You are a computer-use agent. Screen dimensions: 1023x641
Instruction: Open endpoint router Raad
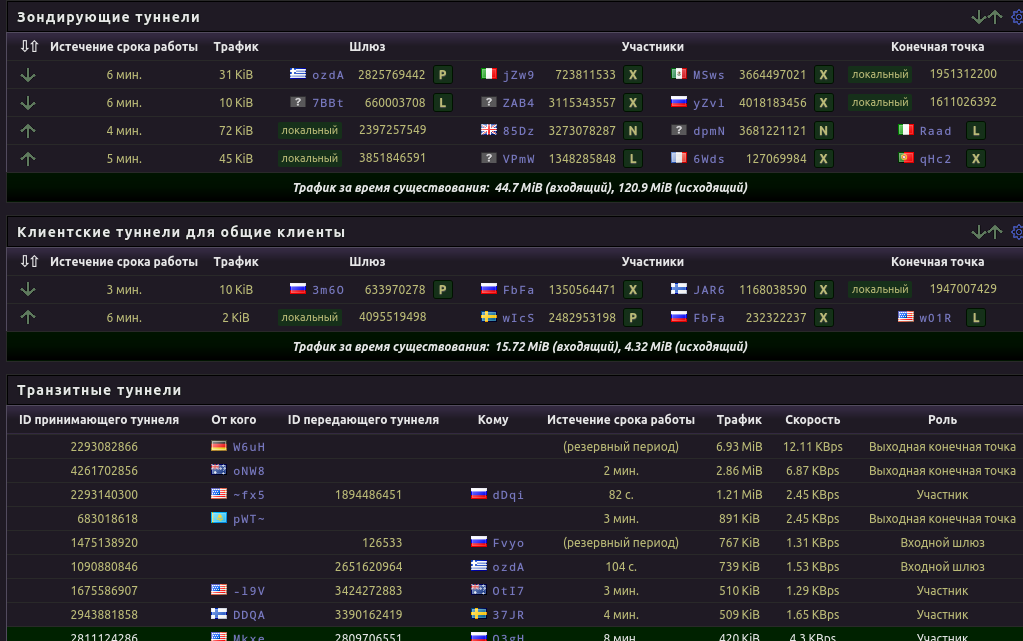[935, 131]
